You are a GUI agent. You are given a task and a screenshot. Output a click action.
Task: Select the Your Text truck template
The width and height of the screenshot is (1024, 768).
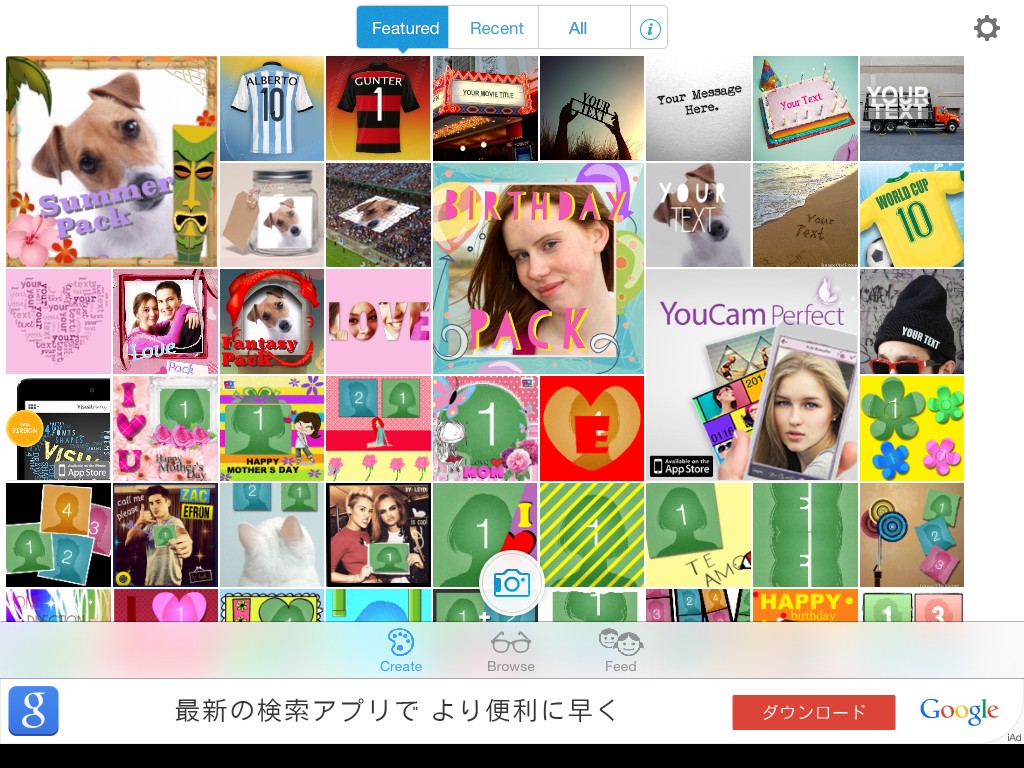point(912,108)
